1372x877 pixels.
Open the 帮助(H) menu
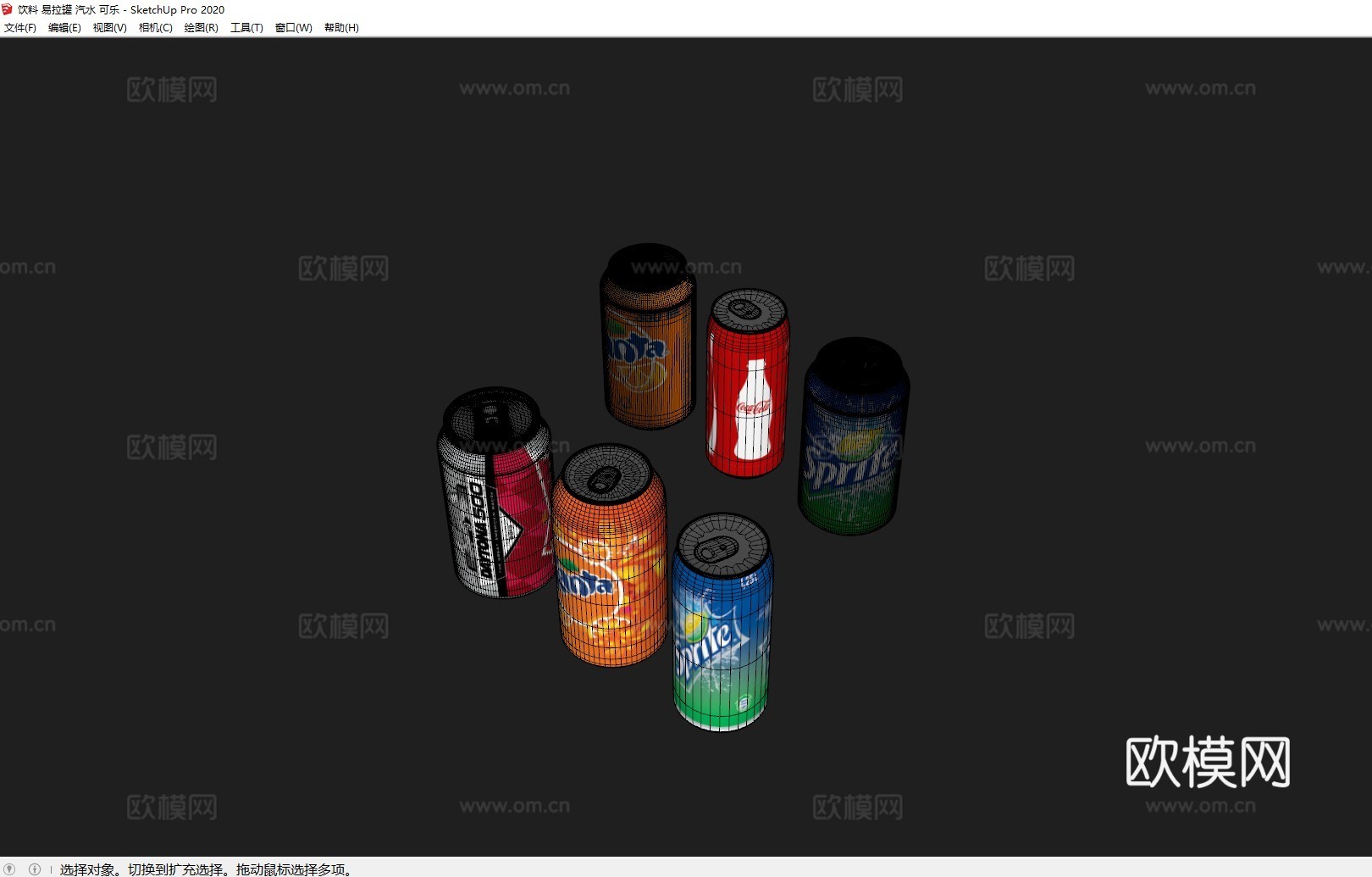(342, 28)
